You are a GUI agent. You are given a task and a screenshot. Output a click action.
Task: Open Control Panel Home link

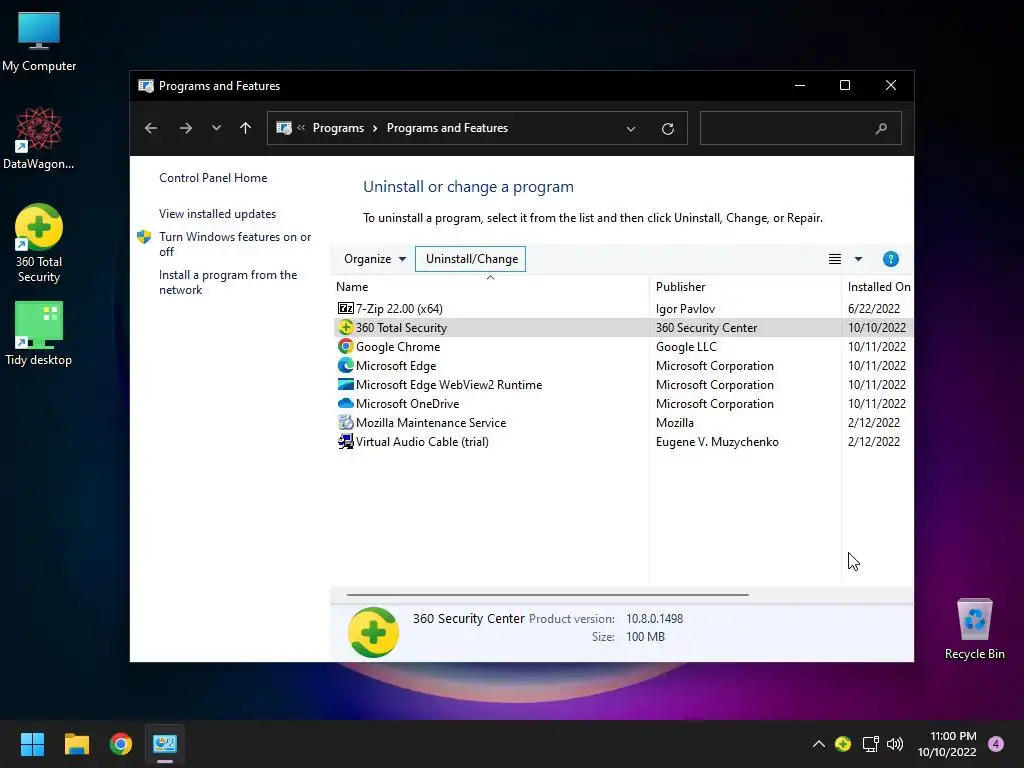coord(213,178)
